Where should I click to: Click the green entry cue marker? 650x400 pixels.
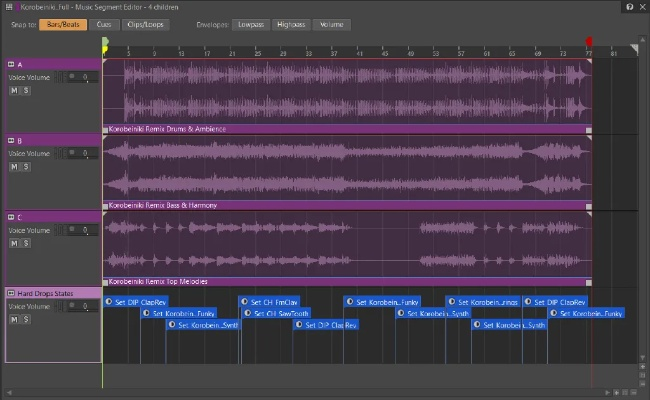click(104, 43)
